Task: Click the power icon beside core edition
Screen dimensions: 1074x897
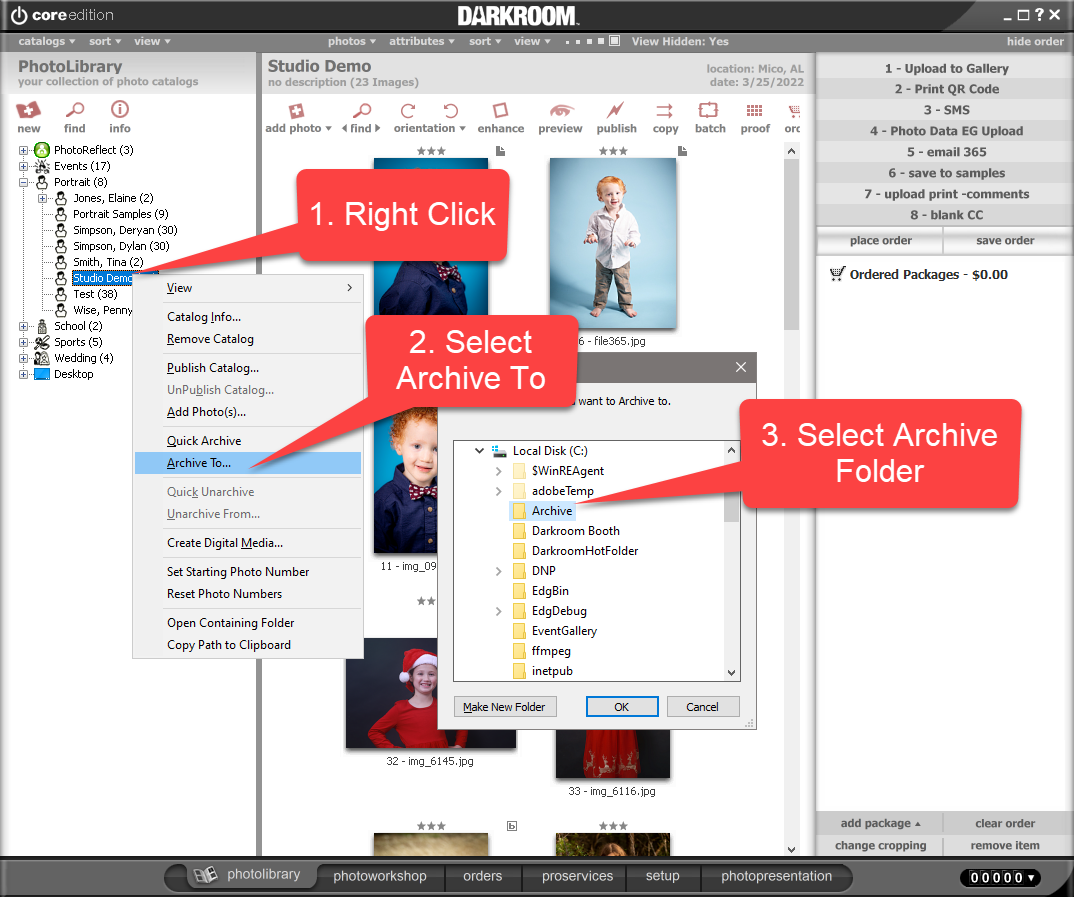Action: pyautogui.click(x=19, y=15)
